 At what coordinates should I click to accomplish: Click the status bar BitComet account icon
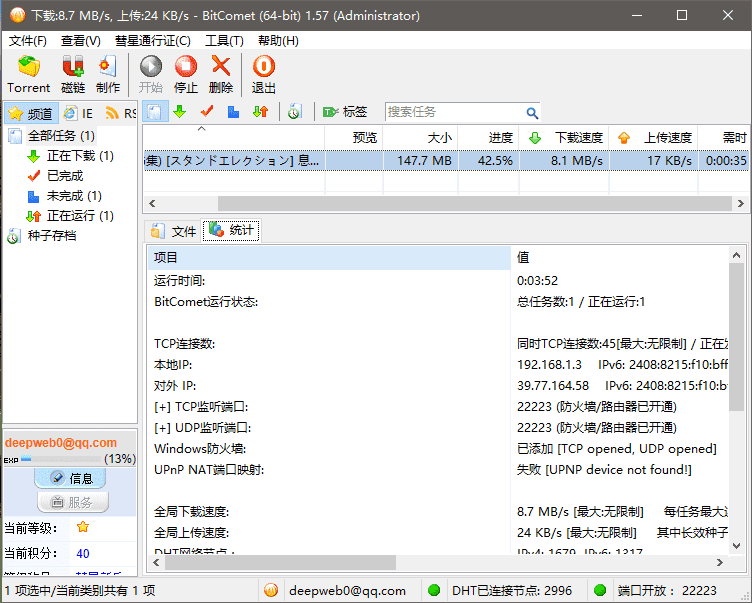coord(271,590)
